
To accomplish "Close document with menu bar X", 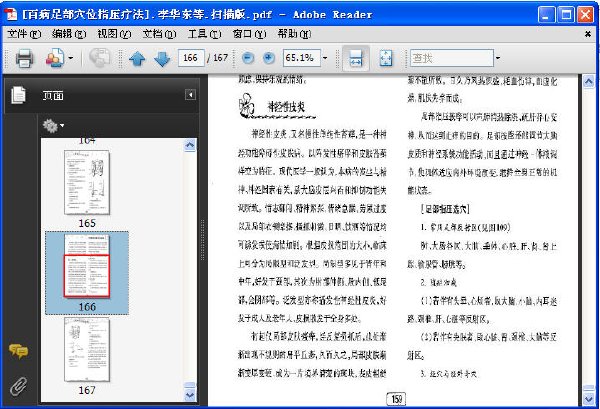I will point(588,34).
